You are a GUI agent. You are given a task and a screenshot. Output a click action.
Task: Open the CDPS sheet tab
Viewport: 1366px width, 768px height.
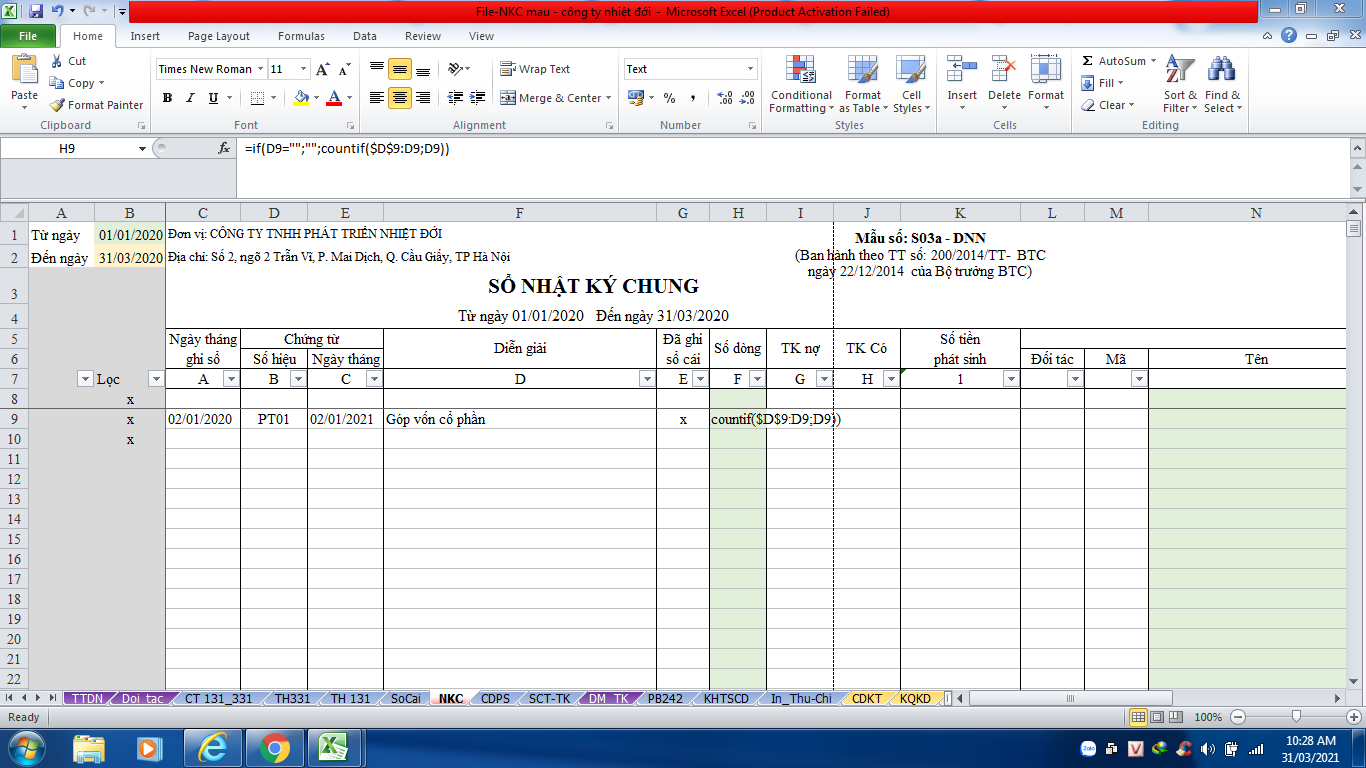click(495, 698)
